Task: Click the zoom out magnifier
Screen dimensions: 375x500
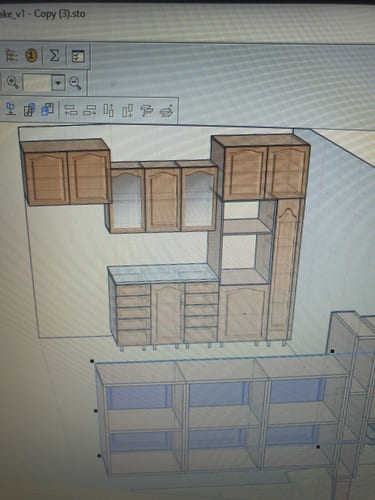Action: point(75,83)
